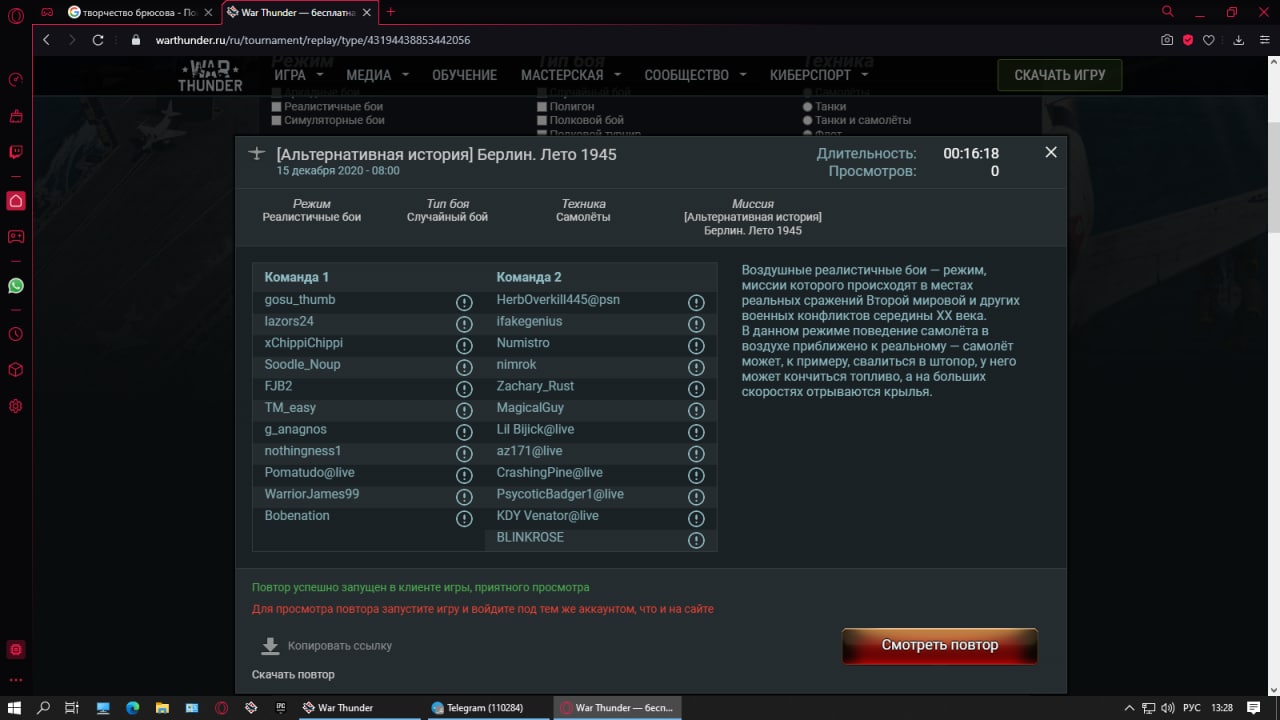1280x720 pixels.
Task: Open Opera menu logo button
Action: pos(16,16)
